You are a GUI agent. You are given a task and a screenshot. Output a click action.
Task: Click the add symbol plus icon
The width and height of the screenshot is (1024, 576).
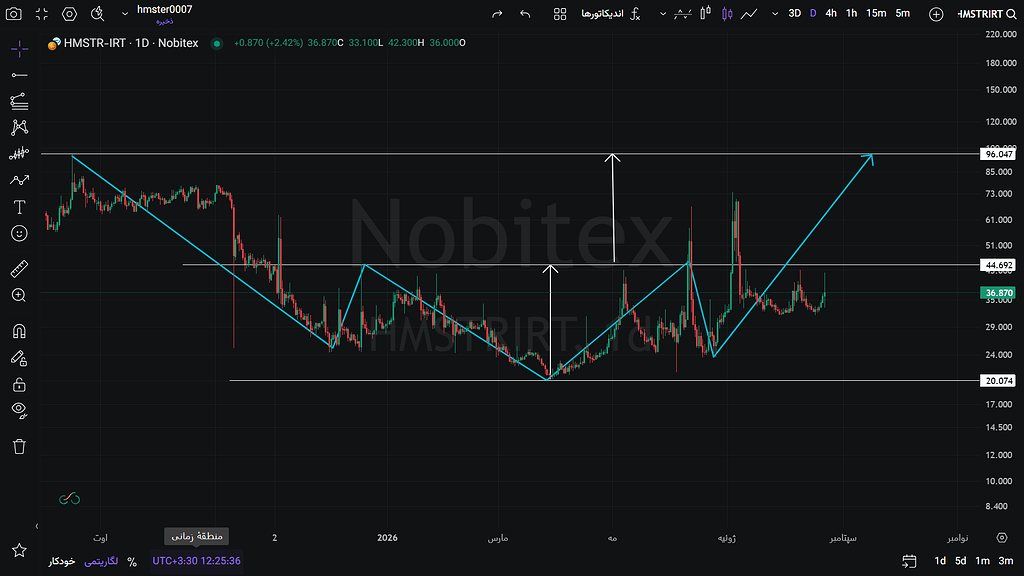click(936, 14)
